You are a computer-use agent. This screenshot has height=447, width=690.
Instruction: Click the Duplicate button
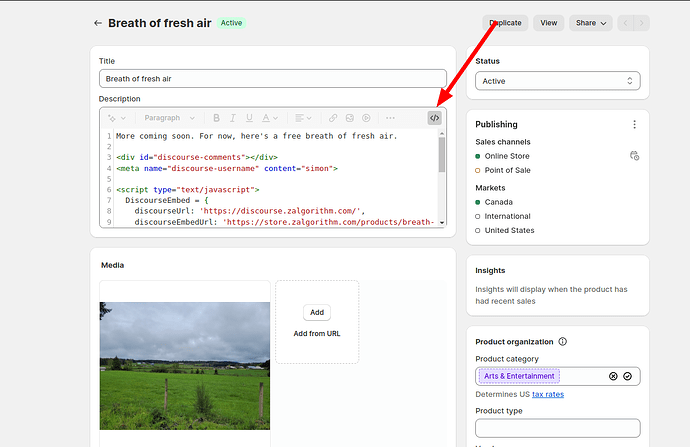[505, 23]
